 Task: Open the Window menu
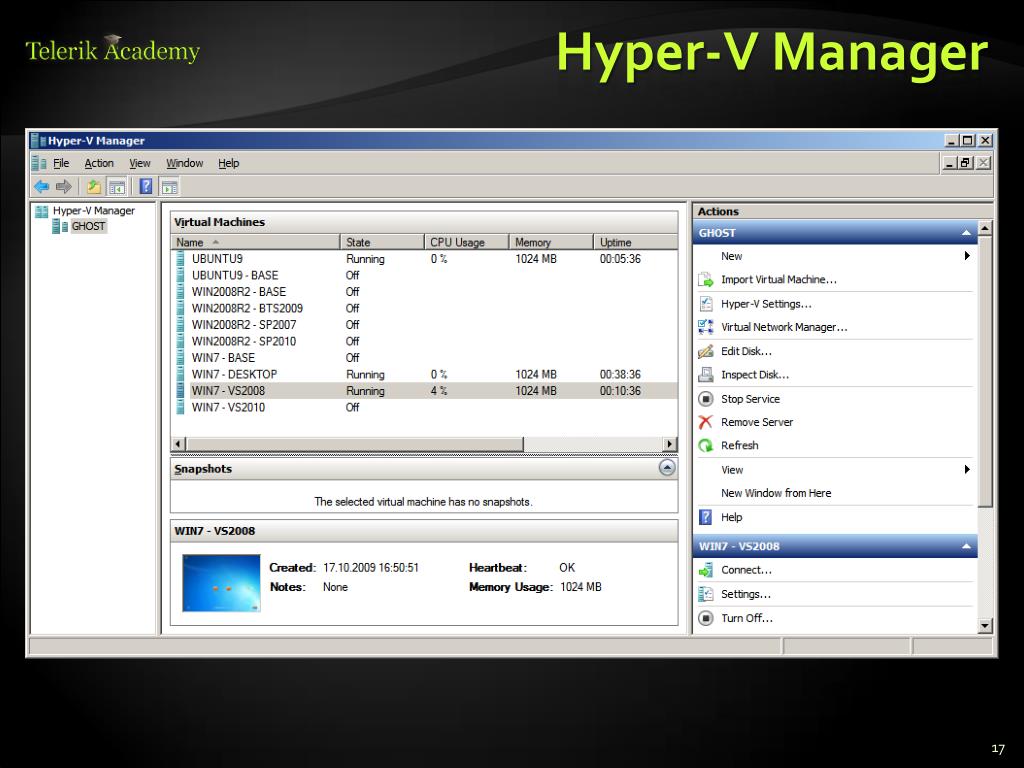click(x=184, y=163)
